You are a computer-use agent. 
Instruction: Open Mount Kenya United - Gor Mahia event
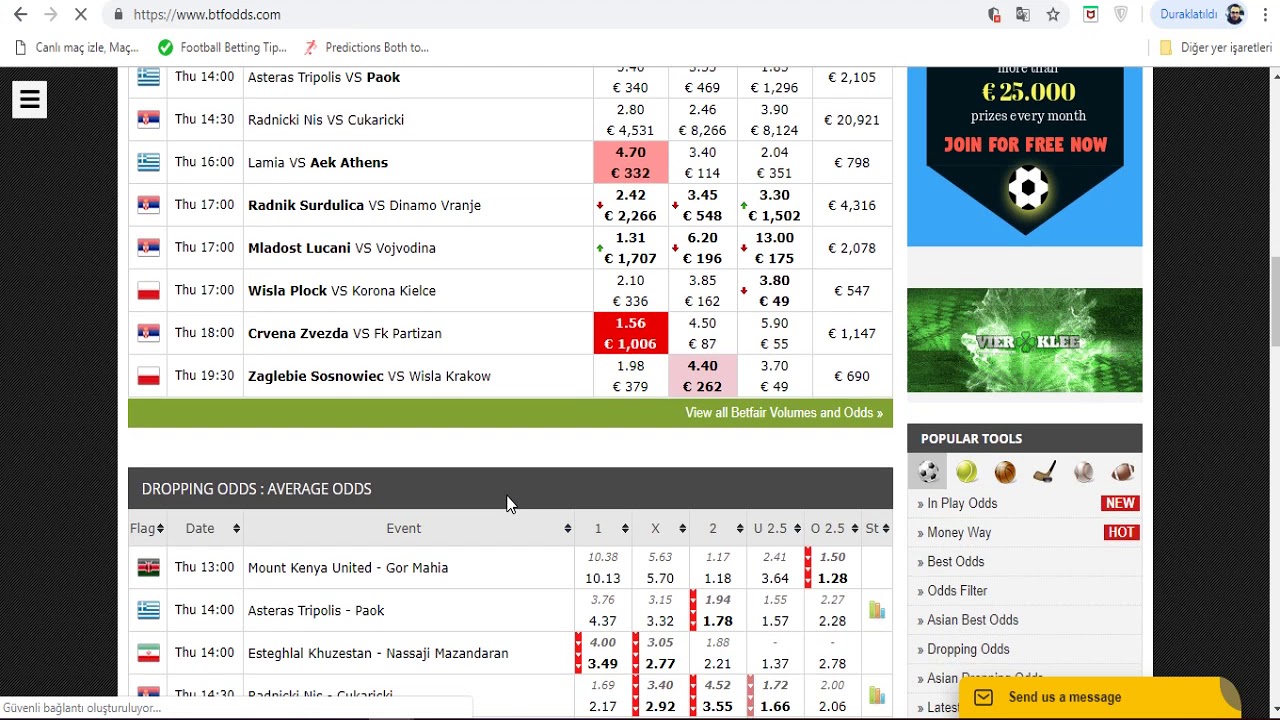point(348,568)
